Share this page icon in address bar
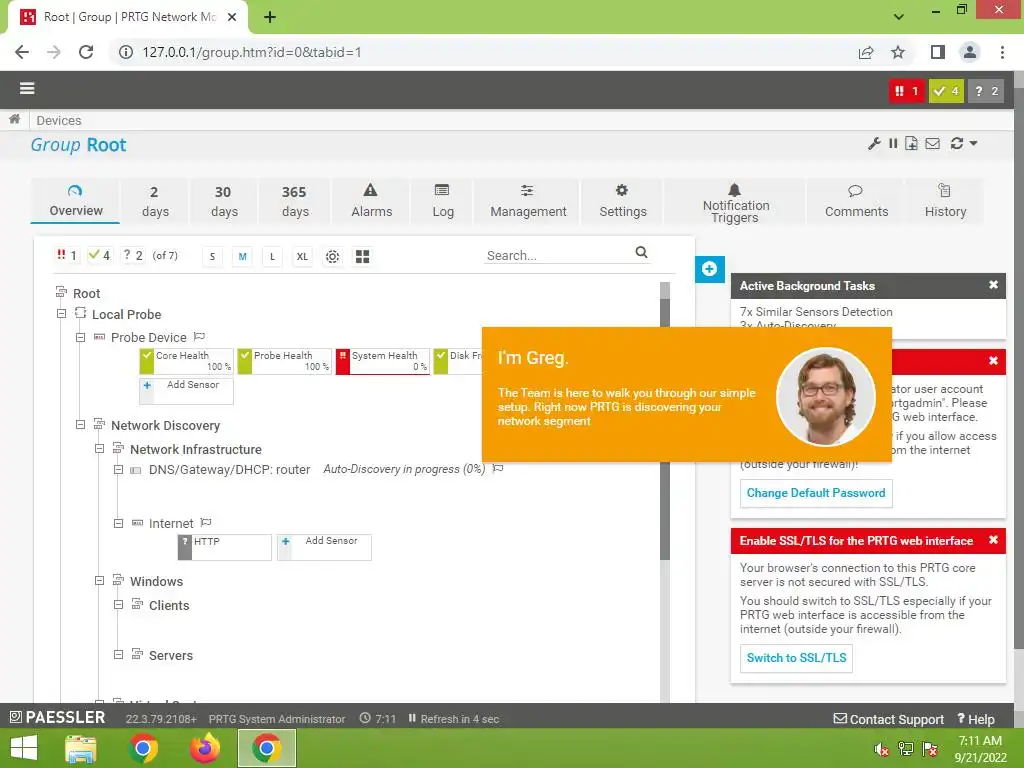This screenshot has height=768, width=1024. (x=866, y=52)
